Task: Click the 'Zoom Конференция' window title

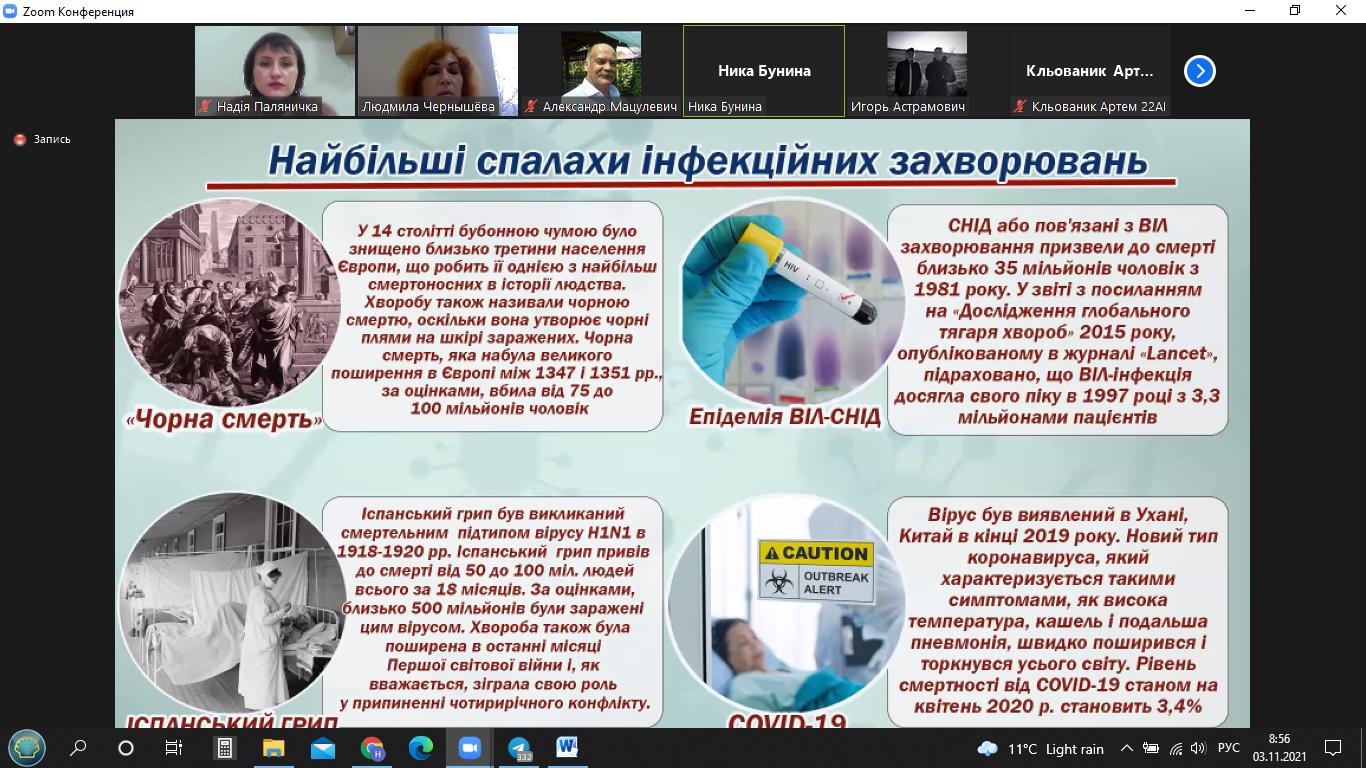Action: click(78, 12)
